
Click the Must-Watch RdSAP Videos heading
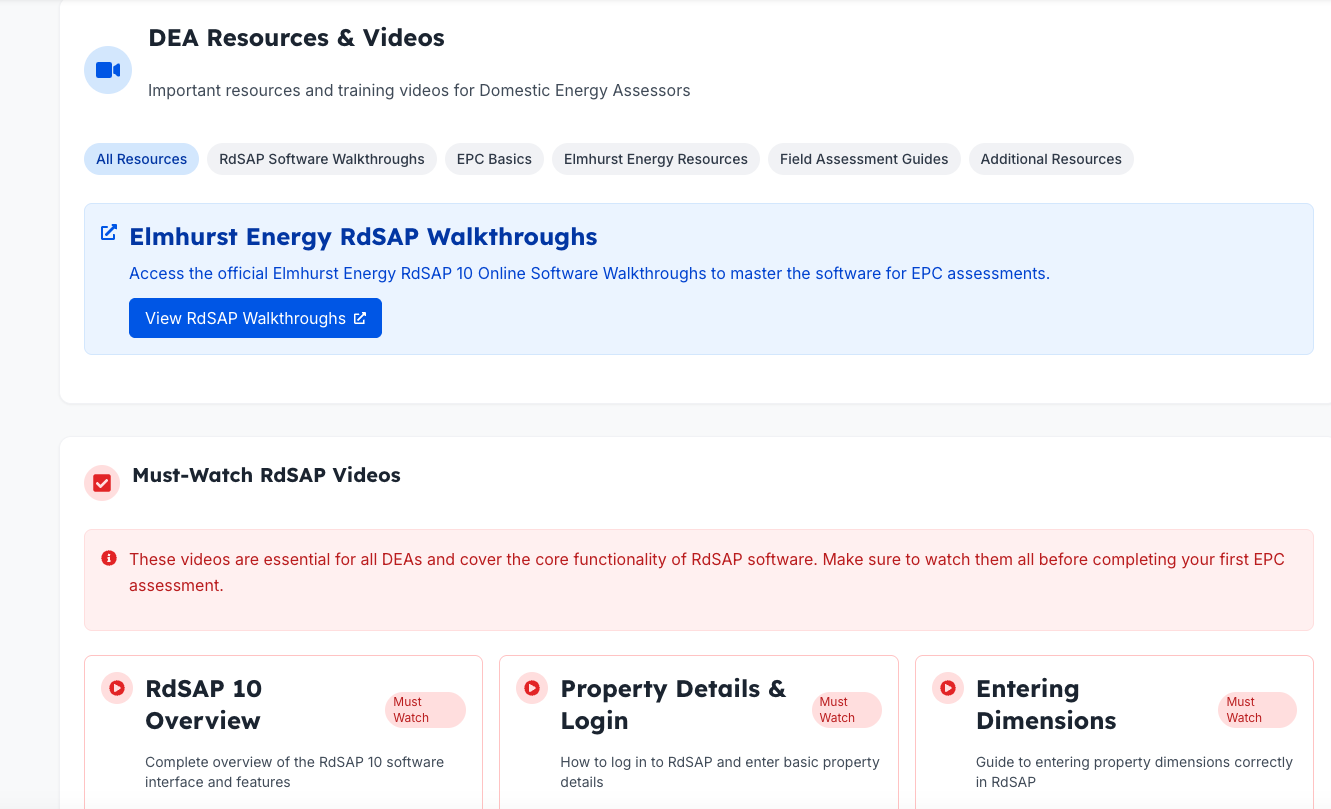(x=266, y=475)
